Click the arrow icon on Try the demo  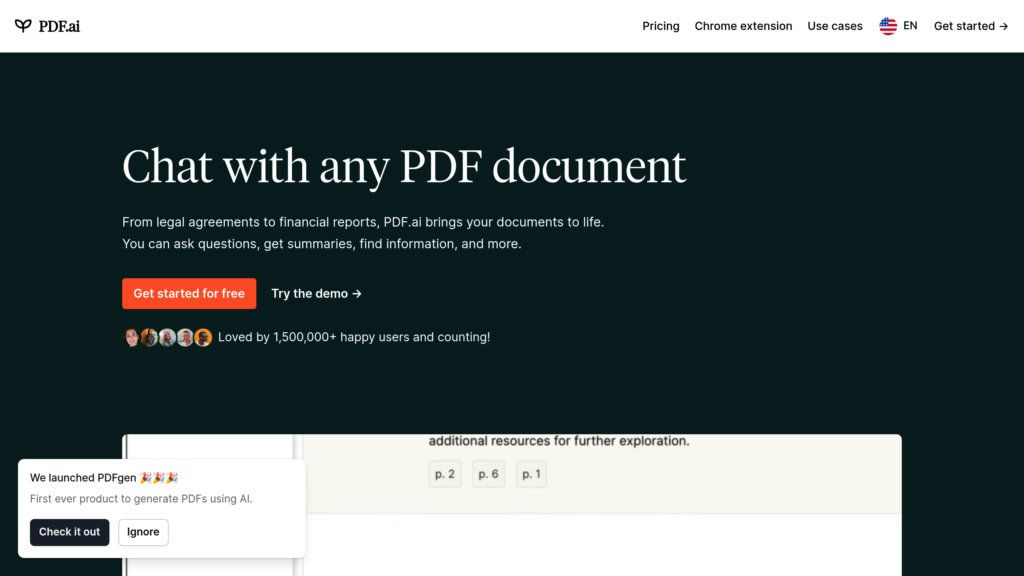click(x=356, y=293)
